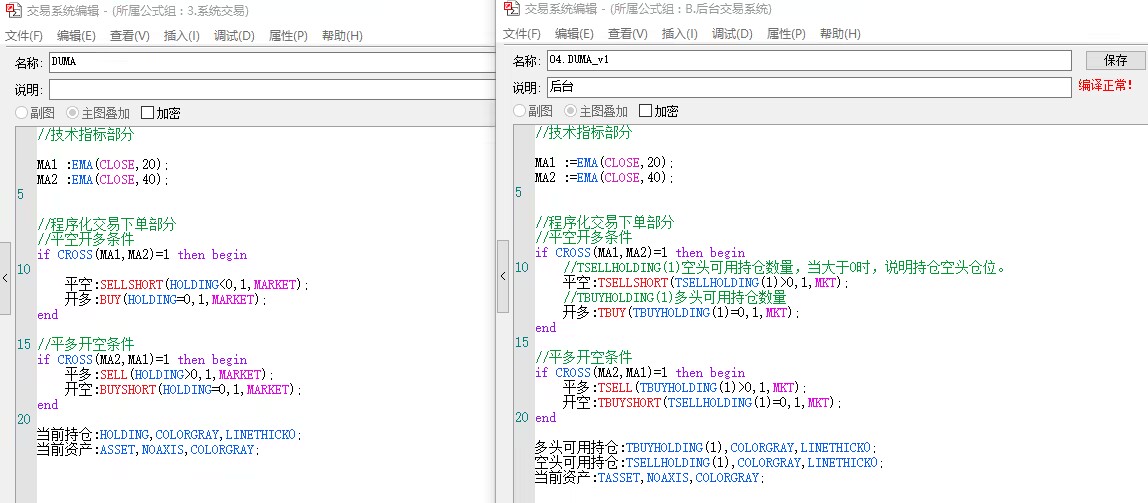Viewport: 1148px width, 503px height.
Task: Click the 说明 field containing 后台
Action: click(x=809, y=87)
